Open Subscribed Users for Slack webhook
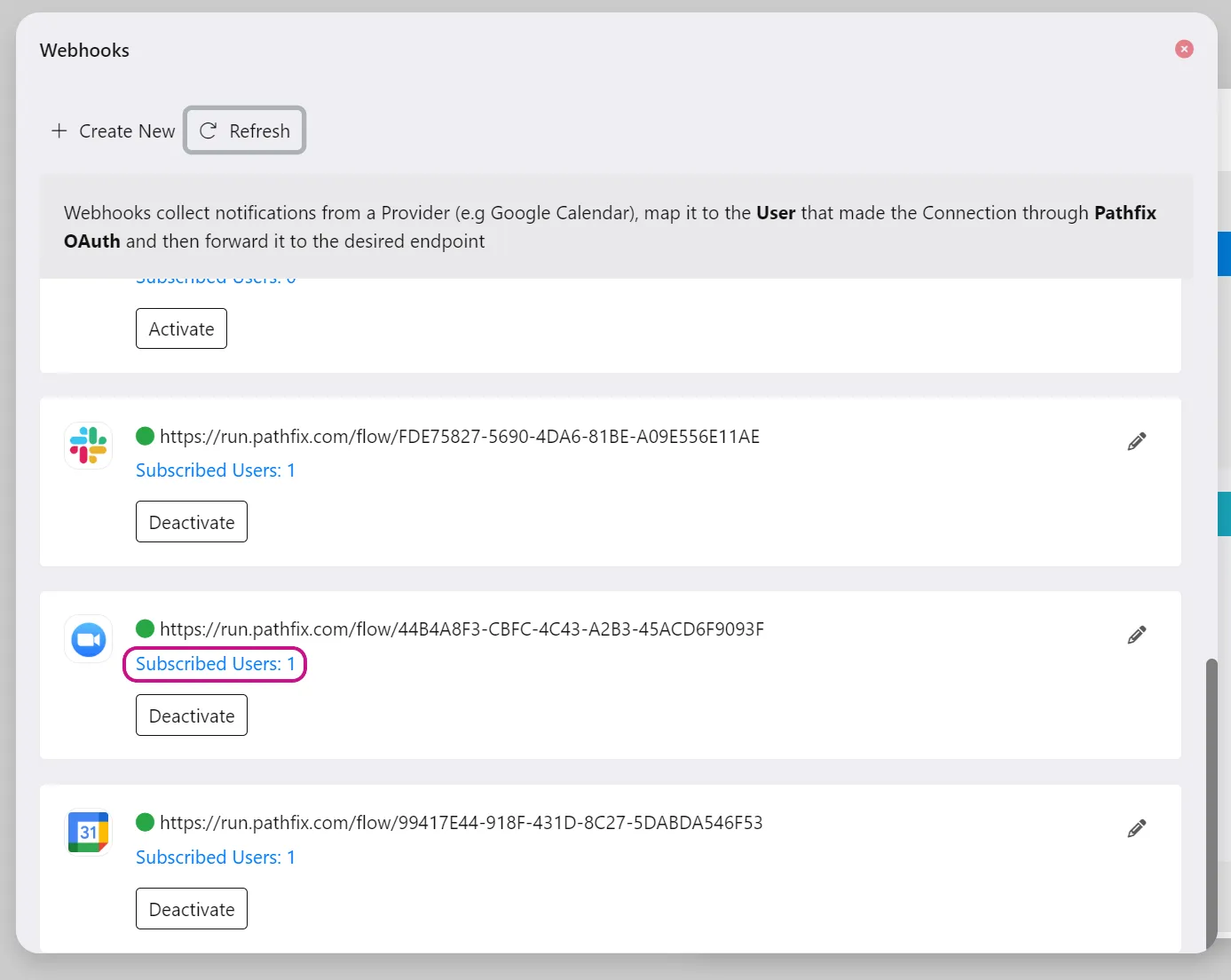The height and width of the screenshot is (980, 1231). [216, 470]
